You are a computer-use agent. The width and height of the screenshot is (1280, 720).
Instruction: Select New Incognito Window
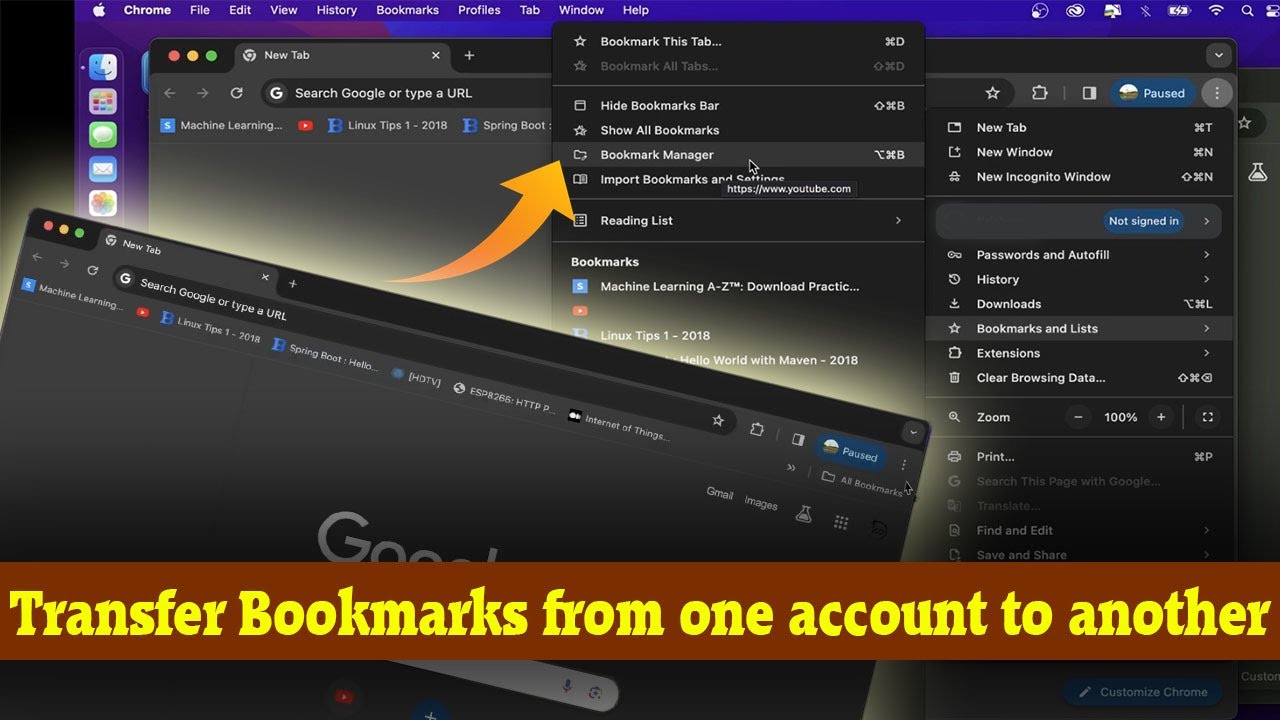[x=1079, y=177]
